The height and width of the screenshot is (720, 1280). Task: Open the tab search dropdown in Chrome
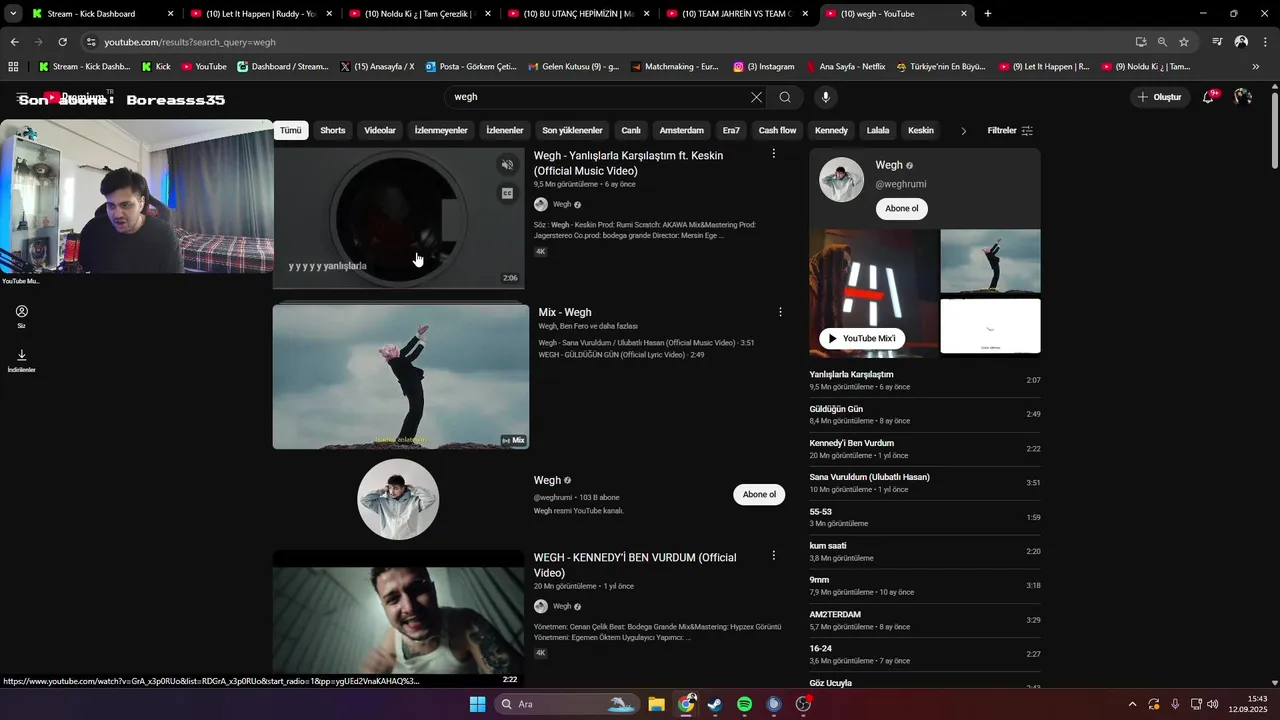tap(13, 14)
